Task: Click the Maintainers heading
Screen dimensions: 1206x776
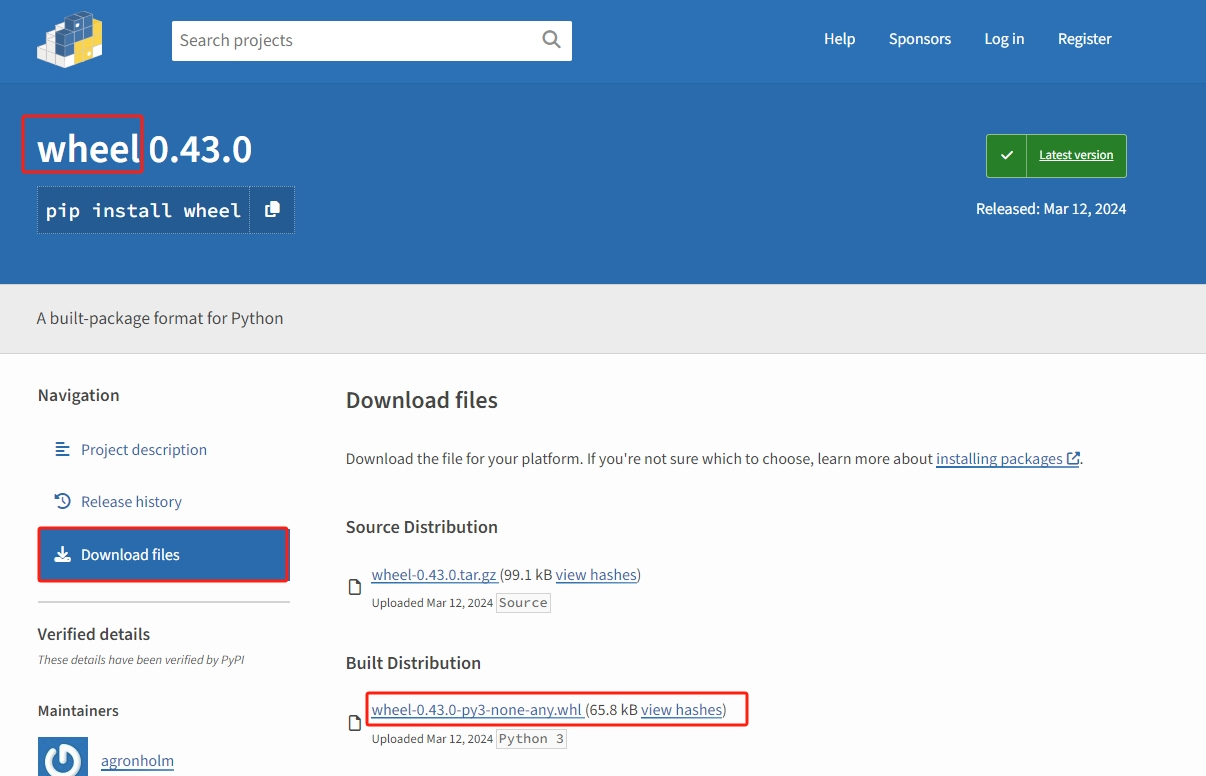Action: pyautogui.click(x=78, y=711)
